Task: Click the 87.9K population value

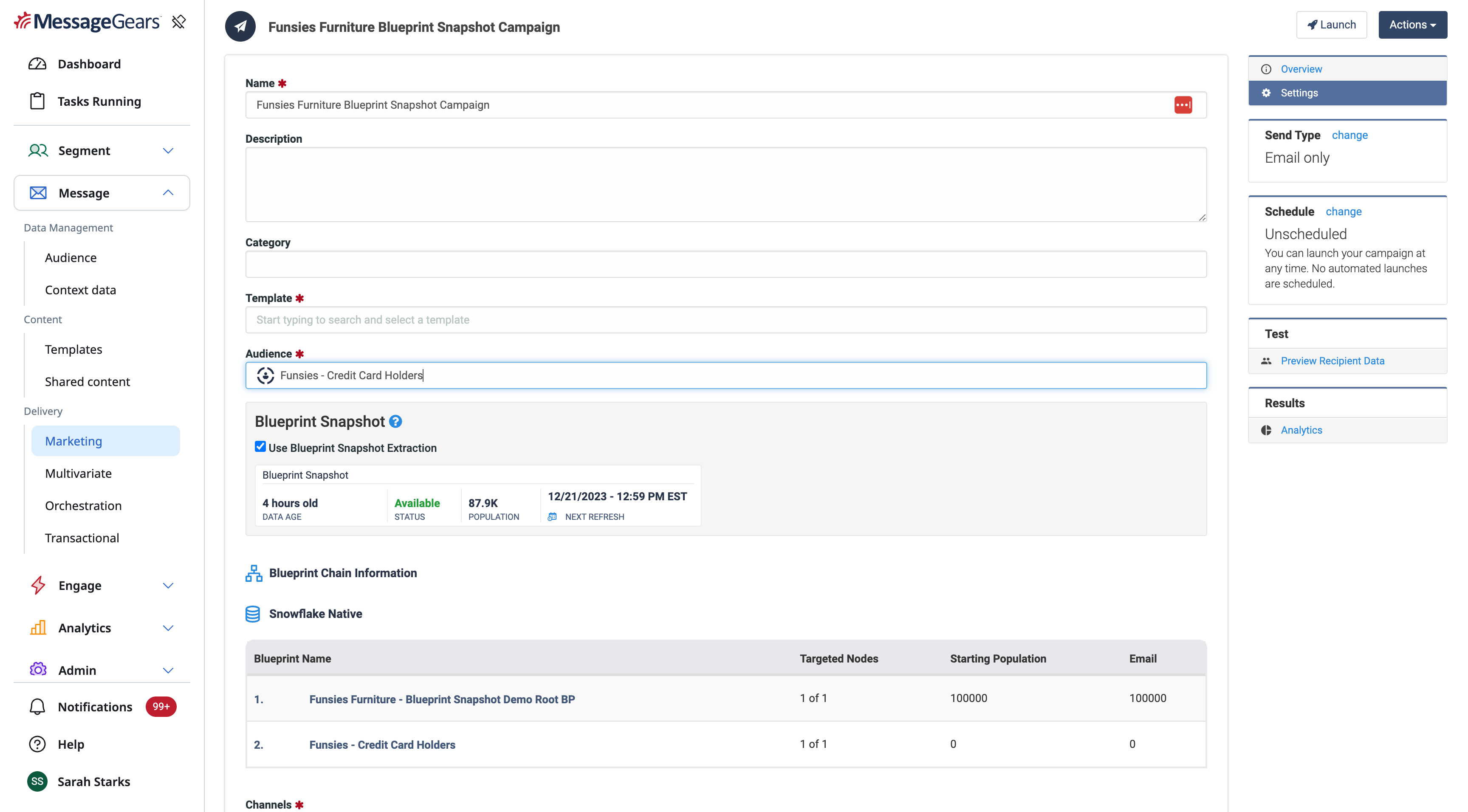Action: pyautogui.click(x=483, y=504)
